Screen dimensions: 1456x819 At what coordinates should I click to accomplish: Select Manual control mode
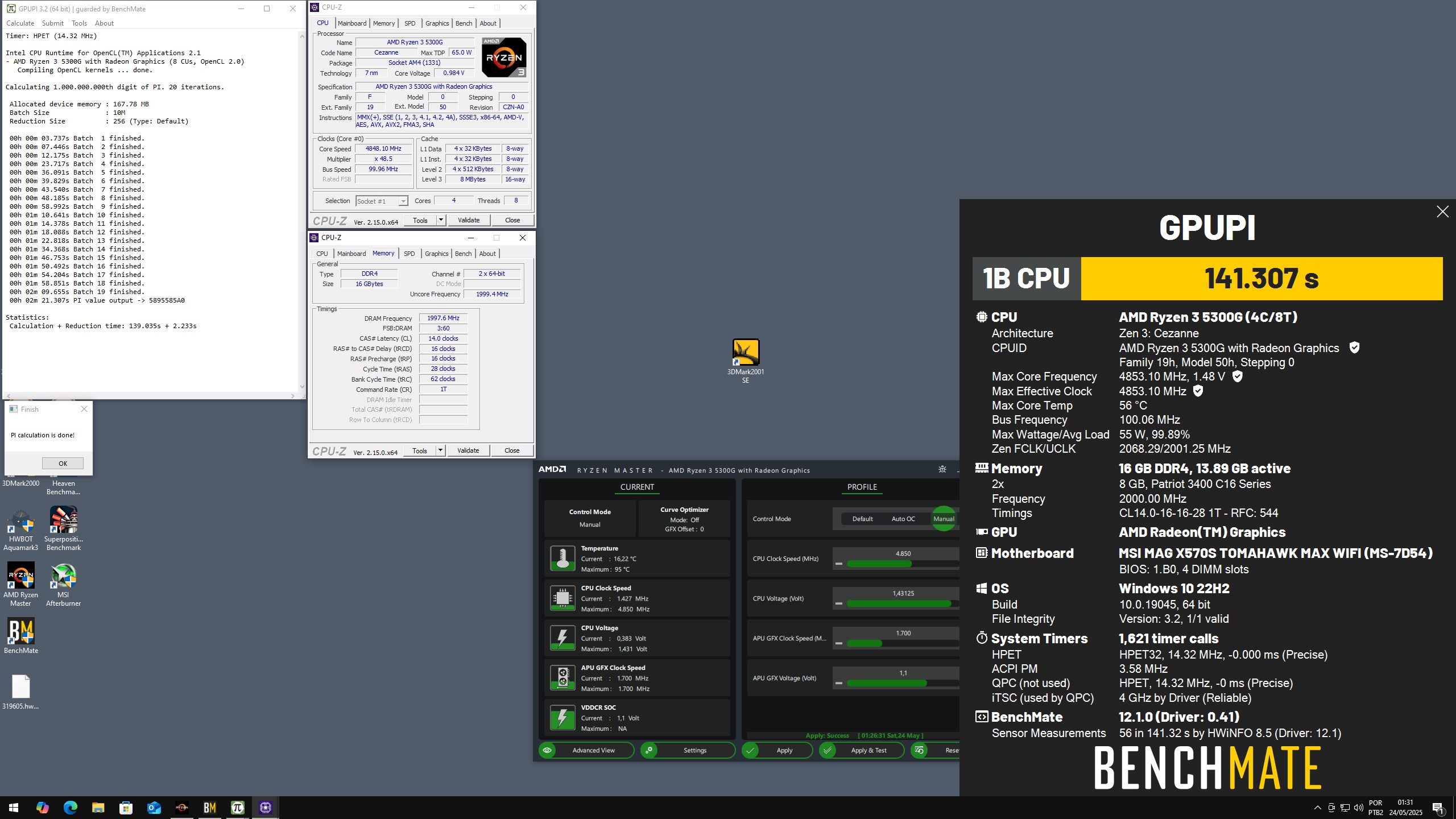(944, 519)
